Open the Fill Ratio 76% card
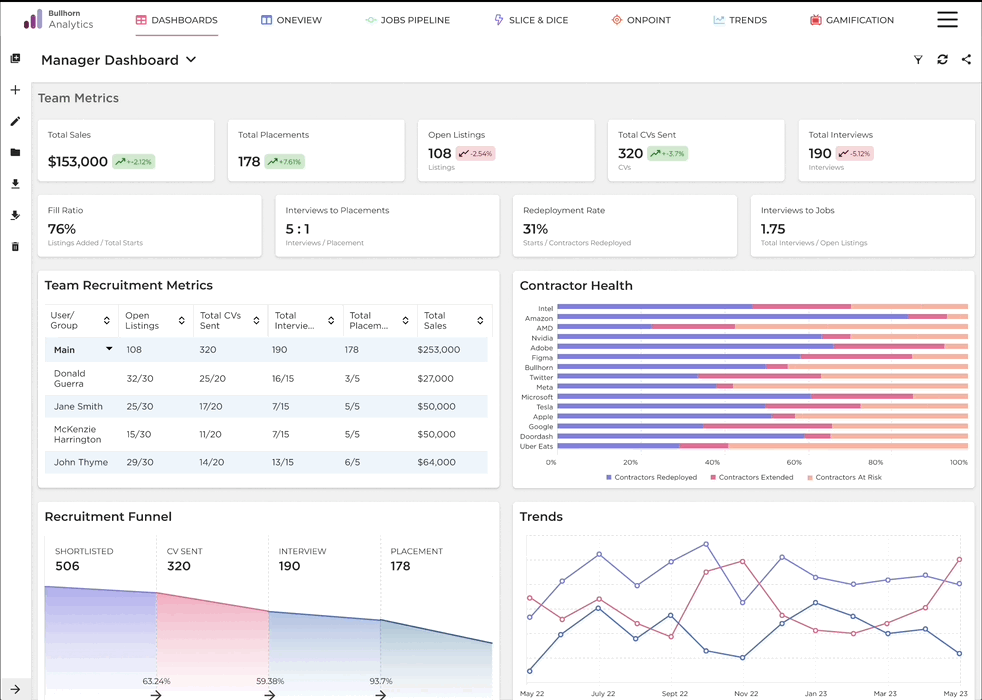 coord(150,225)
